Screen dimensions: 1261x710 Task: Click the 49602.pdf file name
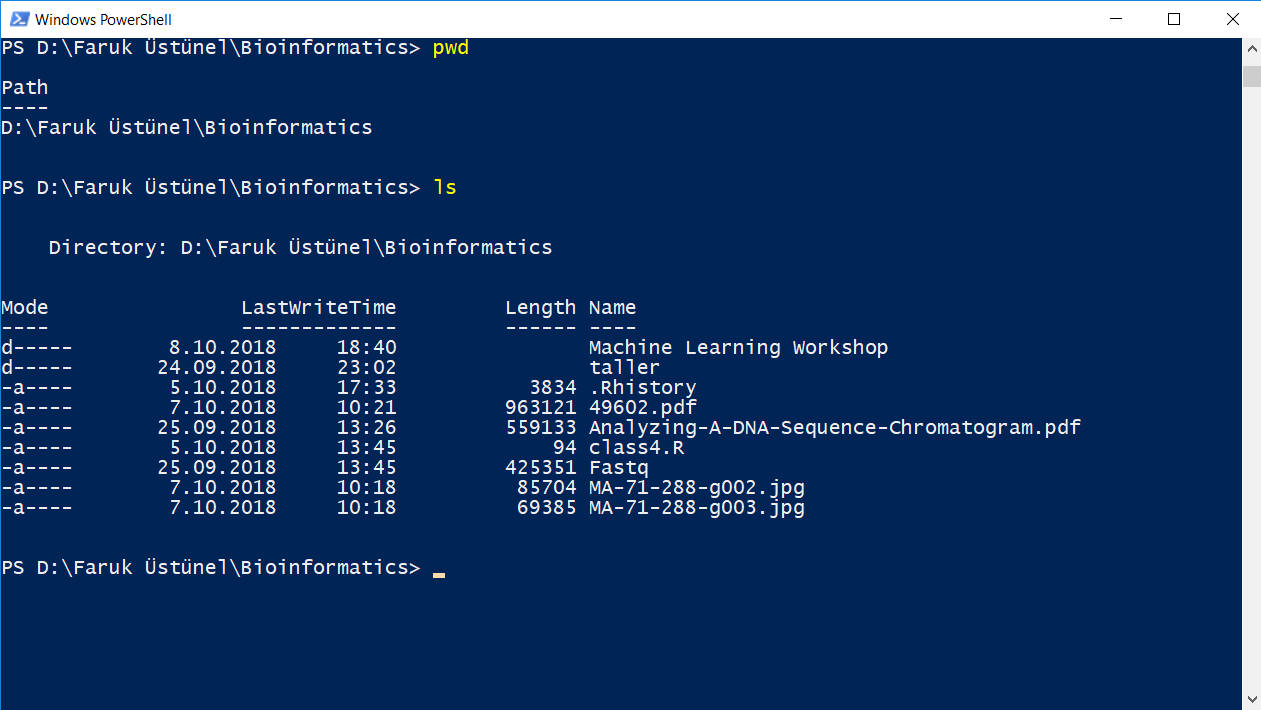tap(642, 408)
